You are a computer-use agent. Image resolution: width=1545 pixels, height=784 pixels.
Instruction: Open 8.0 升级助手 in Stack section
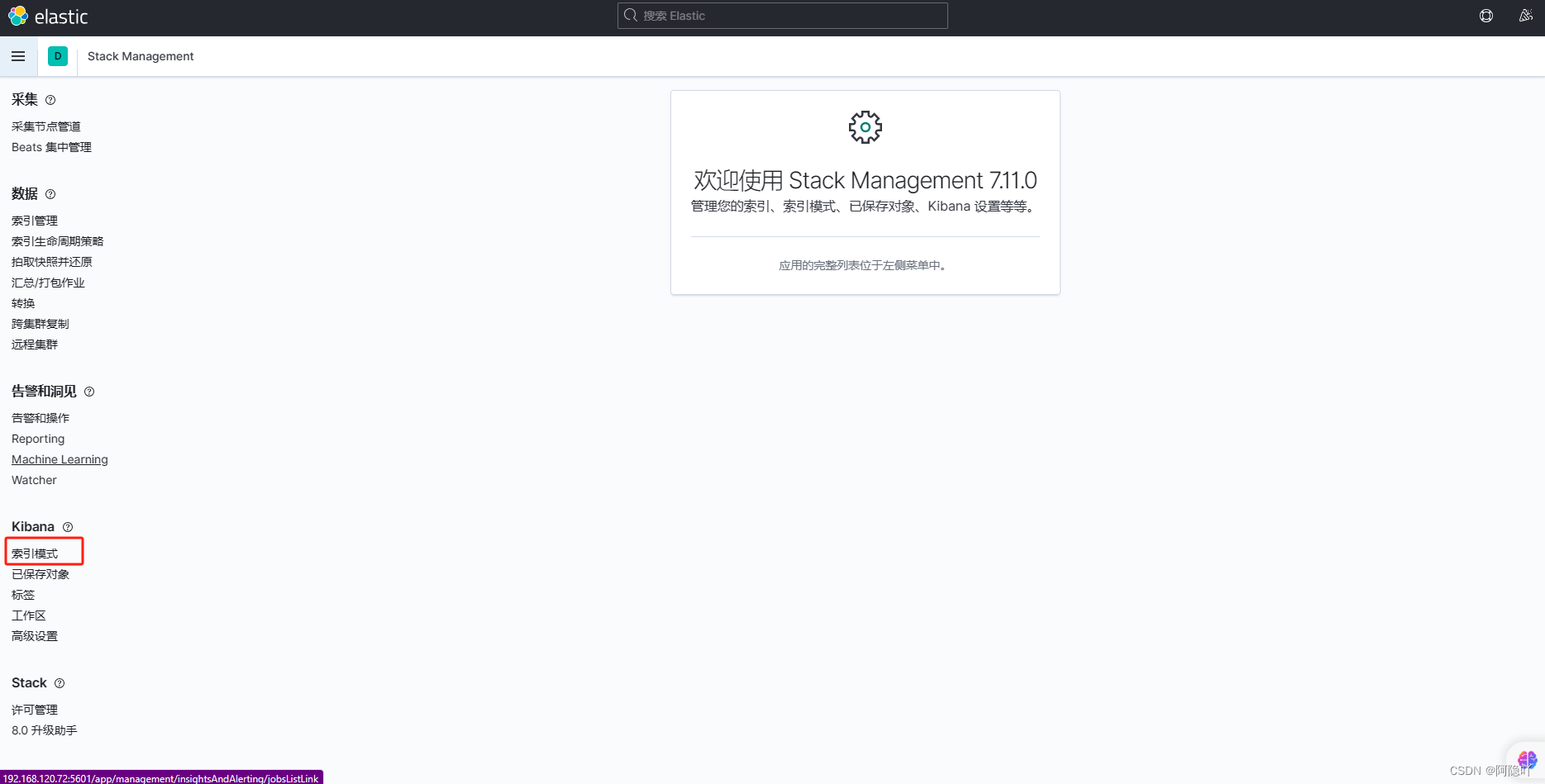(x=44, y=730)
